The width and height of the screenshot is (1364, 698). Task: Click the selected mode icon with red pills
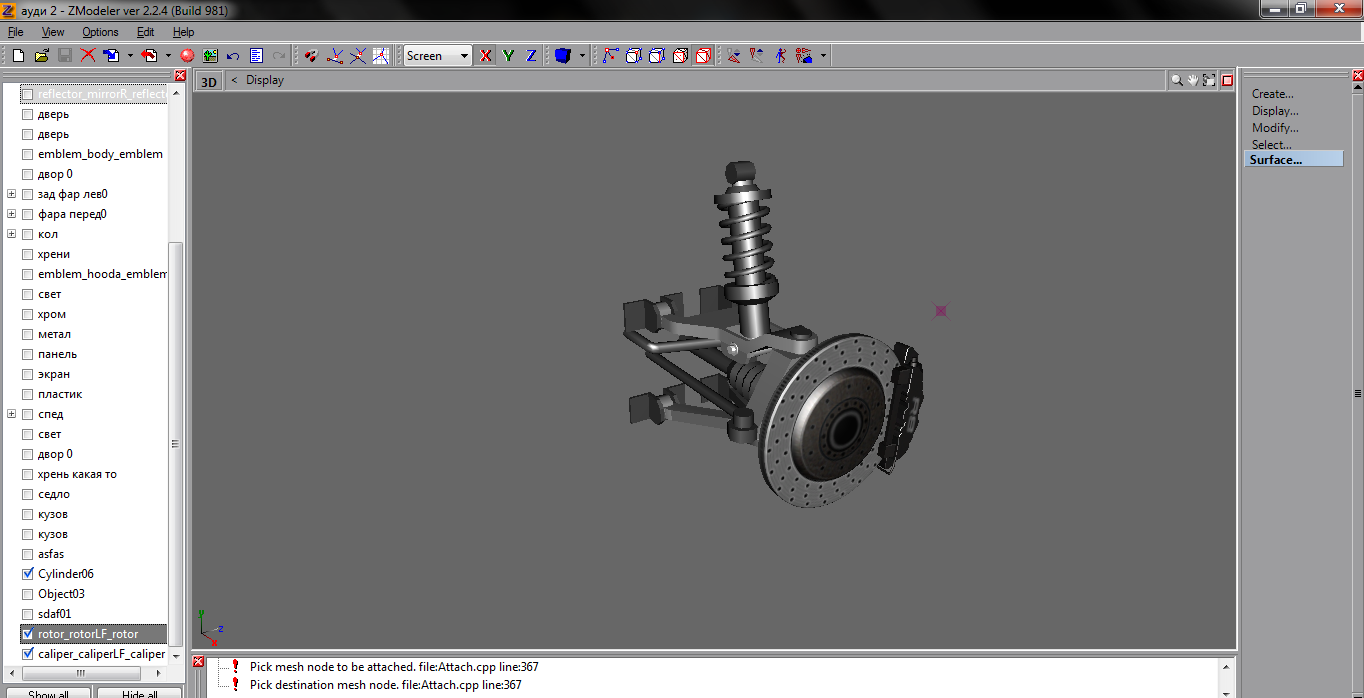coord(311,56)
